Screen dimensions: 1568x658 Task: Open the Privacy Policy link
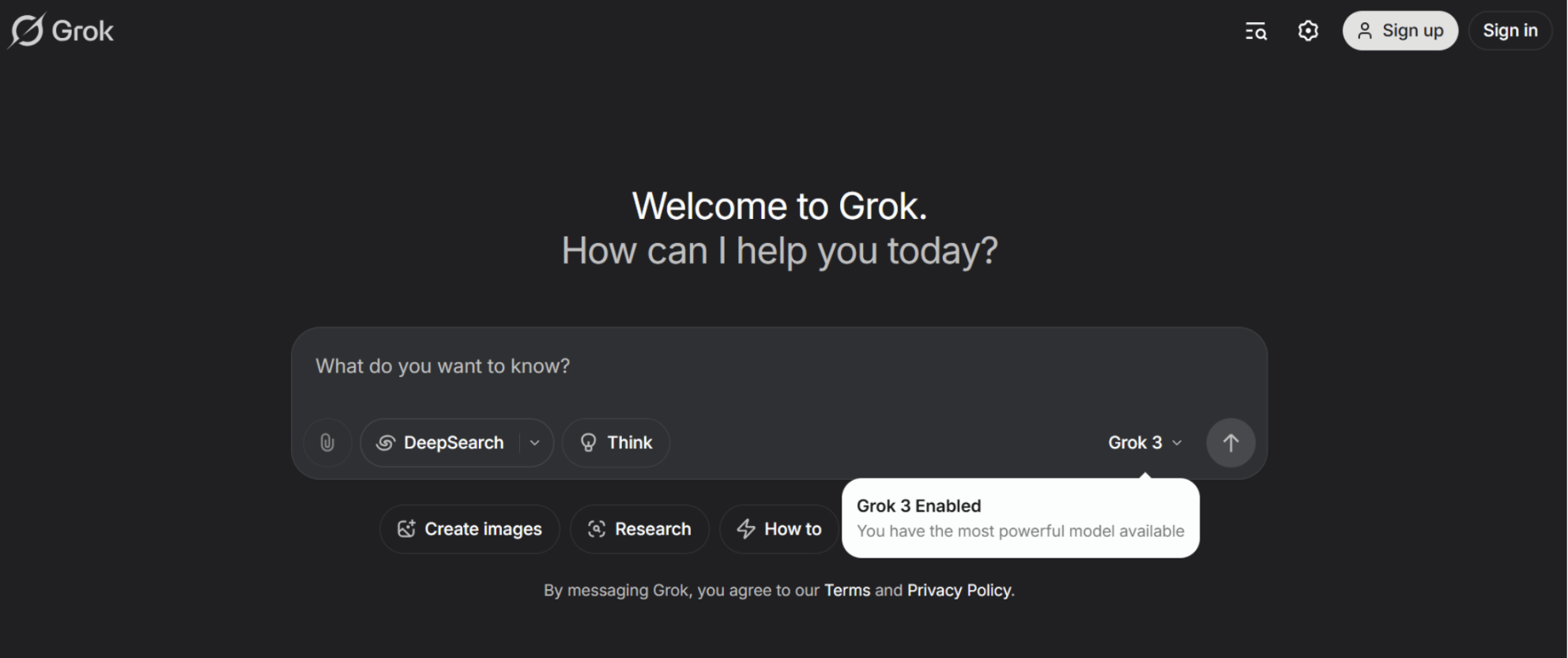(x=959, y=590)
